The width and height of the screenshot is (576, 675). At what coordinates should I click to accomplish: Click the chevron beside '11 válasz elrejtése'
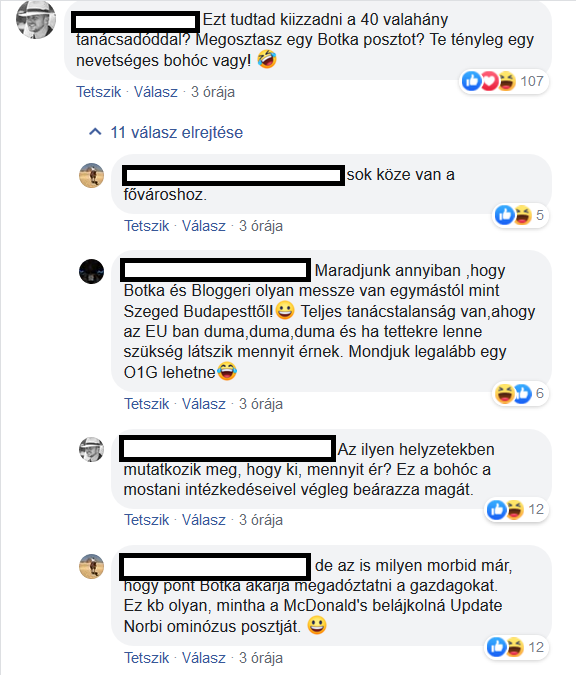[95, 132]
